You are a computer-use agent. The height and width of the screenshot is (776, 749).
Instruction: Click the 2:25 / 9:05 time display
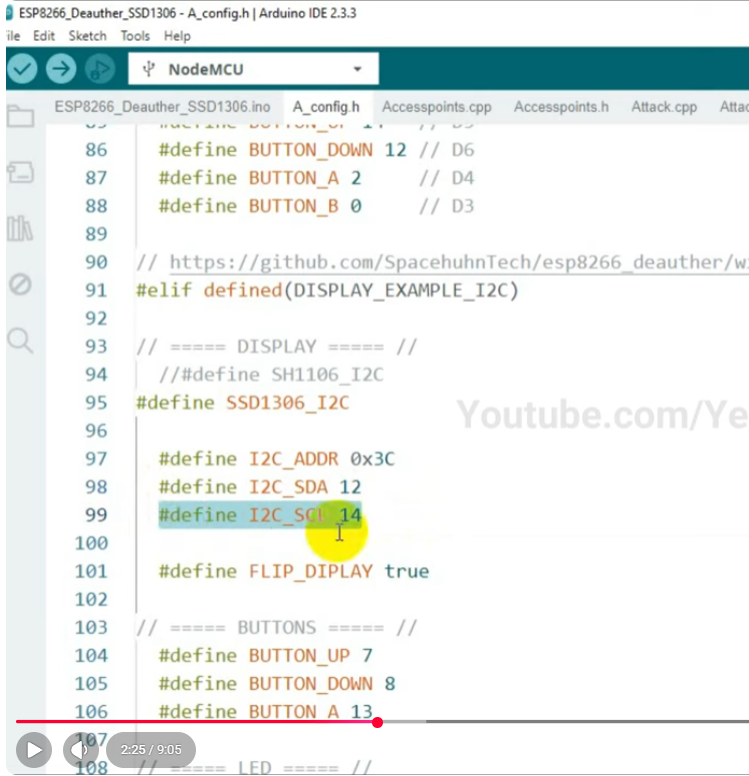point(151,750)
